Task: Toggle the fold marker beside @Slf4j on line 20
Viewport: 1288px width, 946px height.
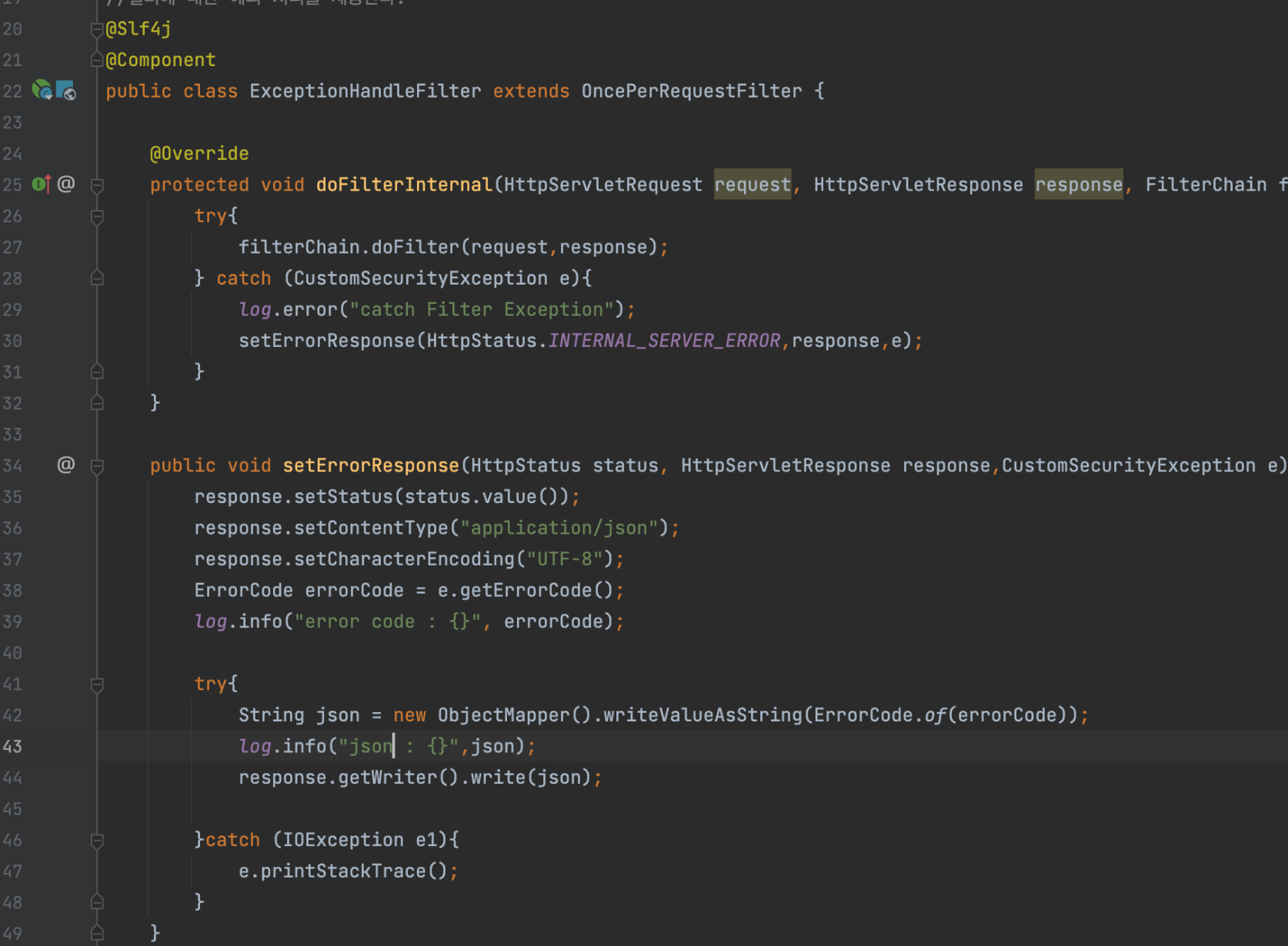Action: point(97,29)
